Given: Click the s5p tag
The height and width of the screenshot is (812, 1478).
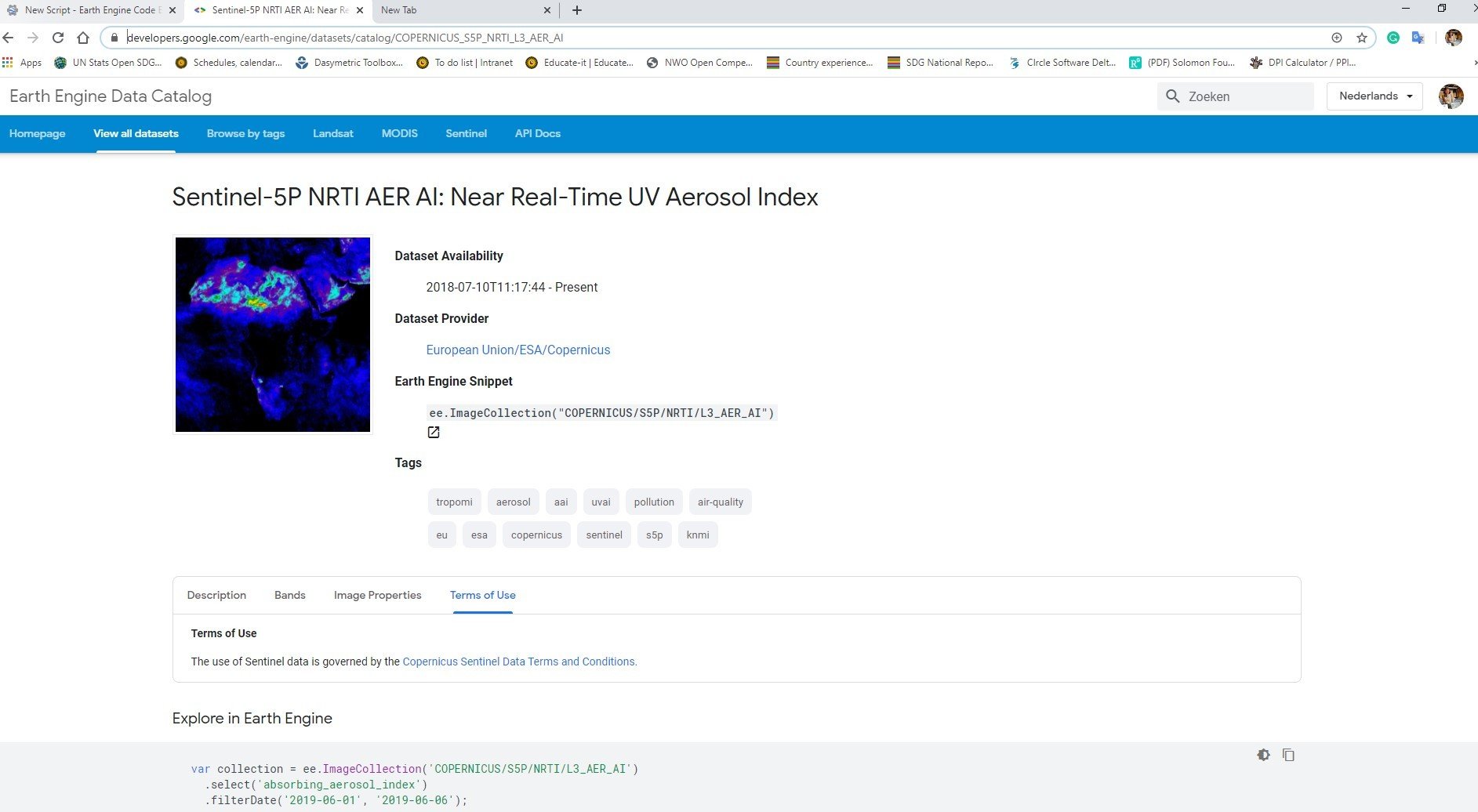Looking at the screenshot, I should click(655, 535).
